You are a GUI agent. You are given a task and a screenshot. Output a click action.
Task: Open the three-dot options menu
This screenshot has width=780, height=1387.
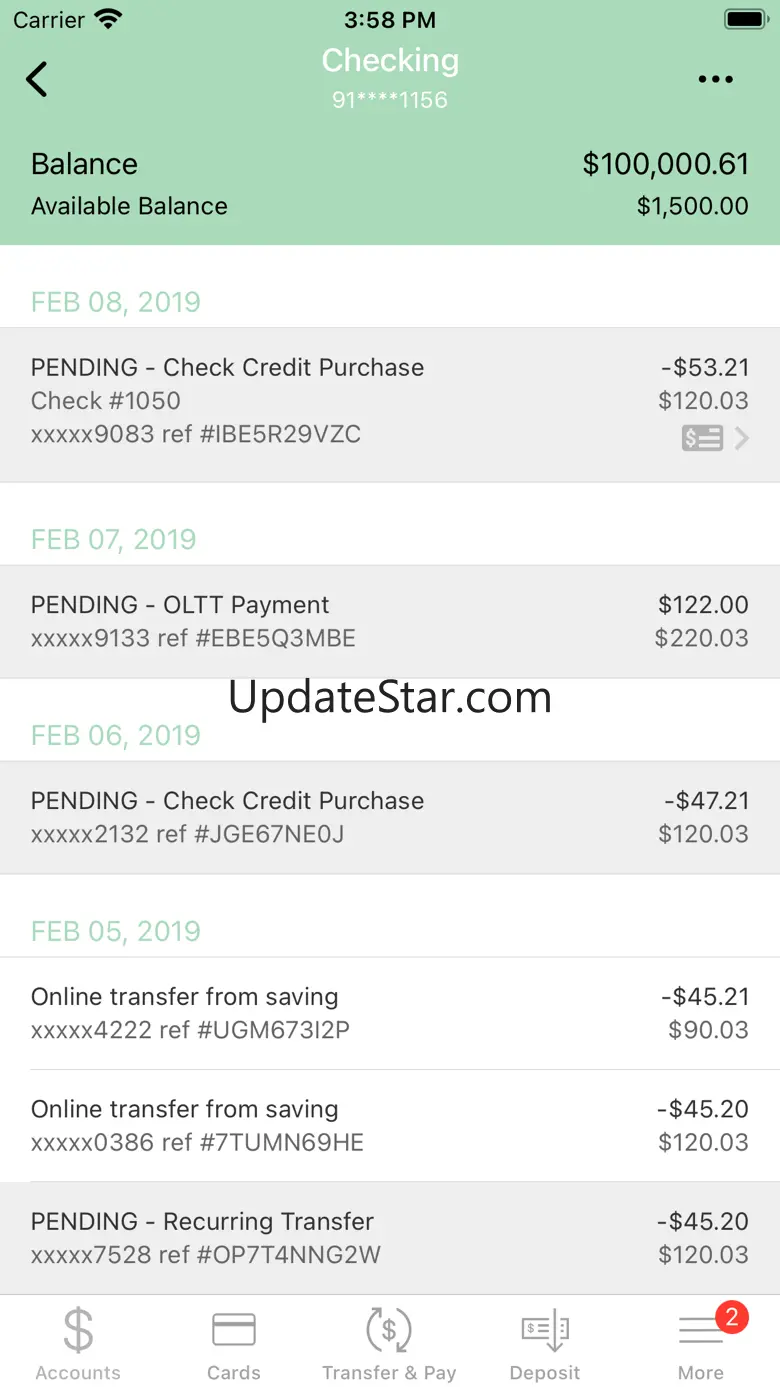click(x=715, y=80)
